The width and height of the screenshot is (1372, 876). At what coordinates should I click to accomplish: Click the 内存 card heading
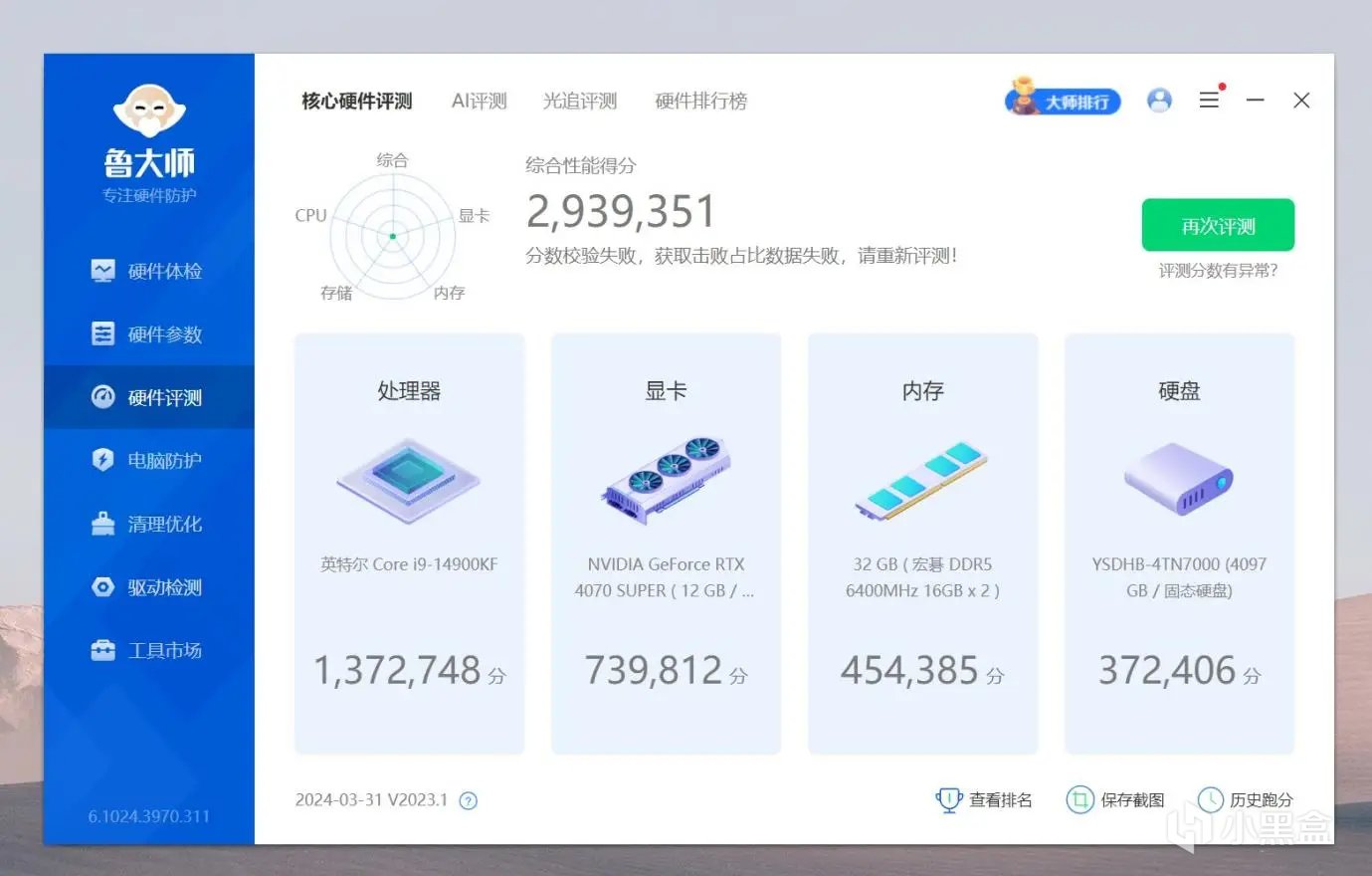[x=922, y=391]
